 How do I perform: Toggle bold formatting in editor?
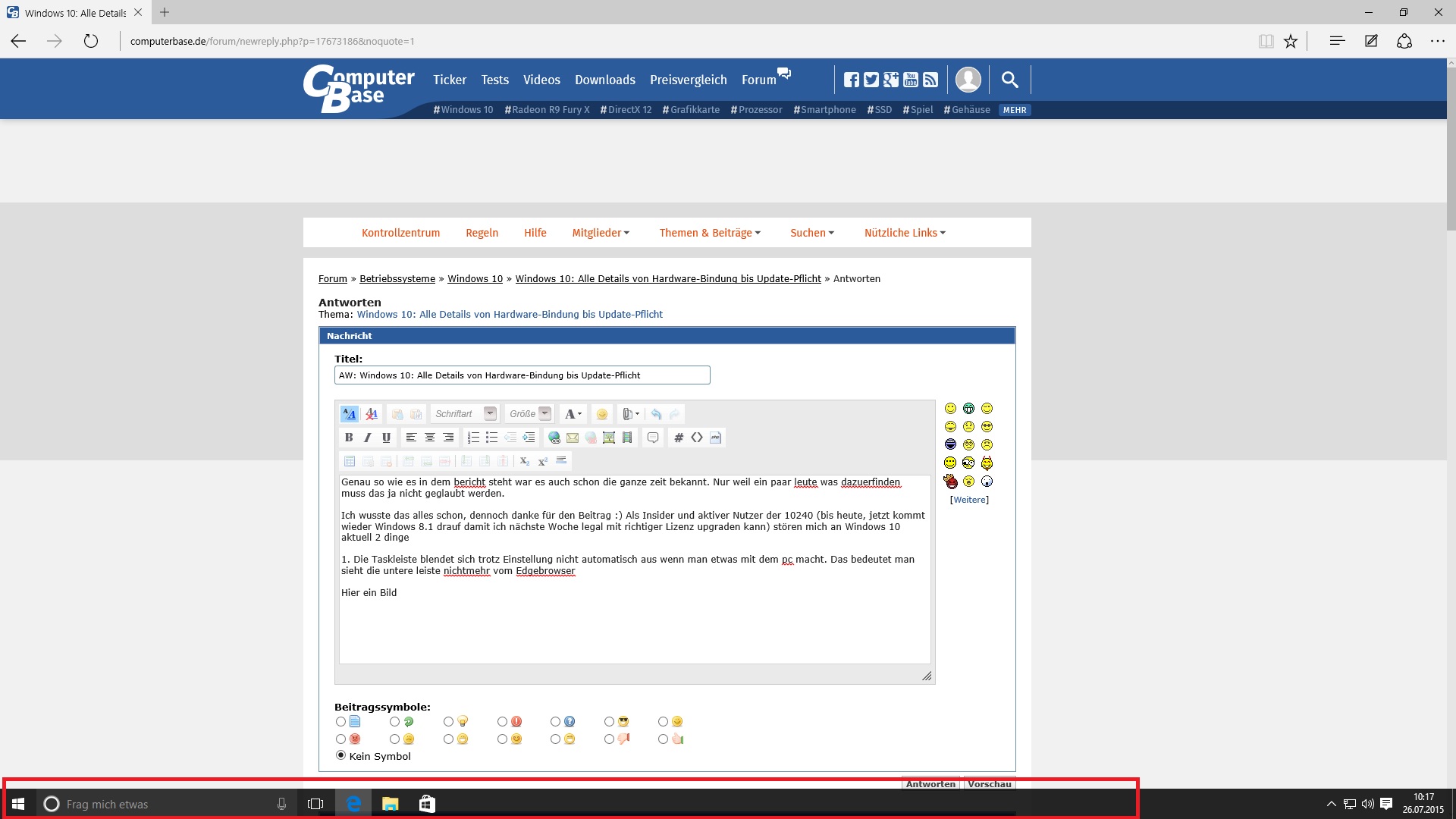349,438
